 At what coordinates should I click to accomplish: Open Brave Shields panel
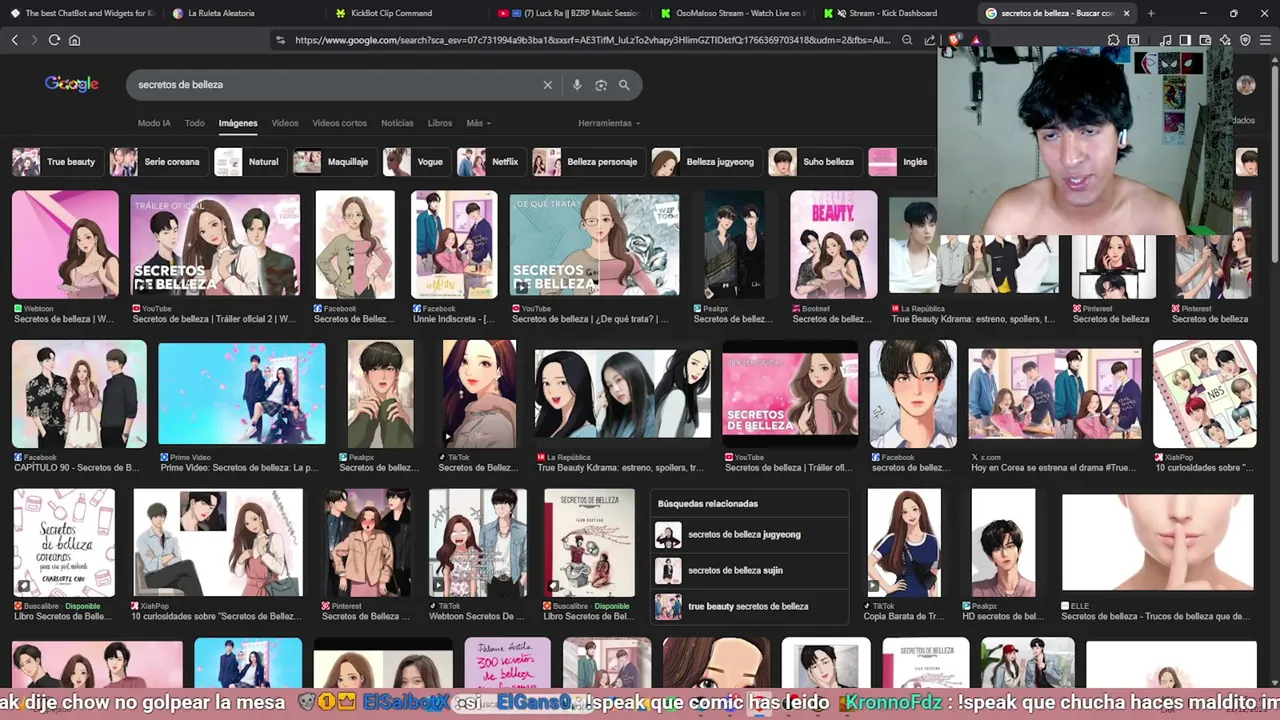(955, 40)
